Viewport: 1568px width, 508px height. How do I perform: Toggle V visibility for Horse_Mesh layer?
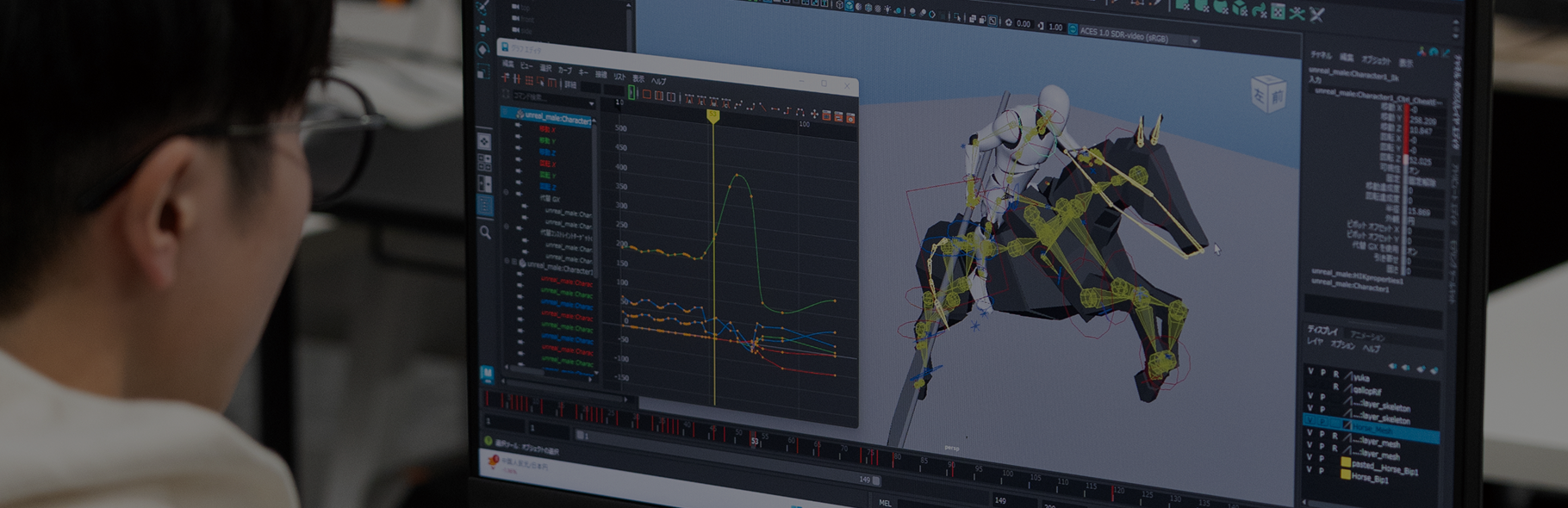tap(1310, 419)
